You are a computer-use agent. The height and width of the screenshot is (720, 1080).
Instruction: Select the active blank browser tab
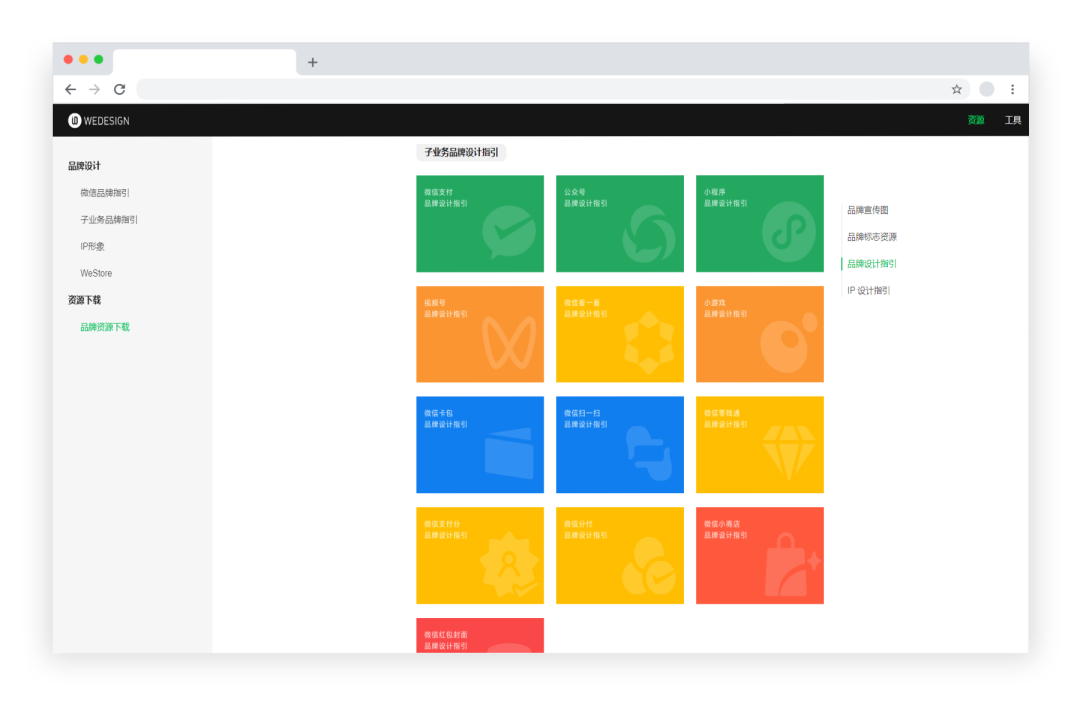[x=205, y=62]
